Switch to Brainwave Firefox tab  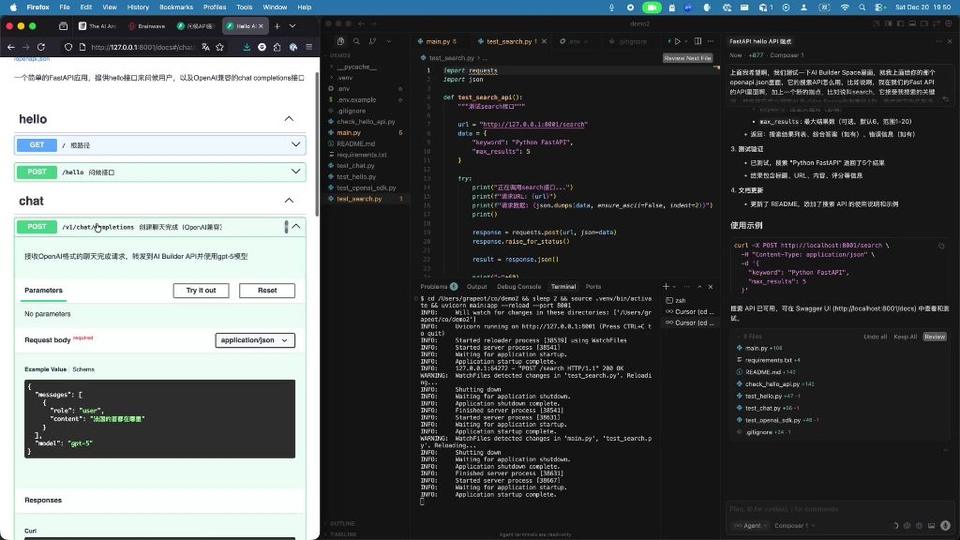click(148, 26)
